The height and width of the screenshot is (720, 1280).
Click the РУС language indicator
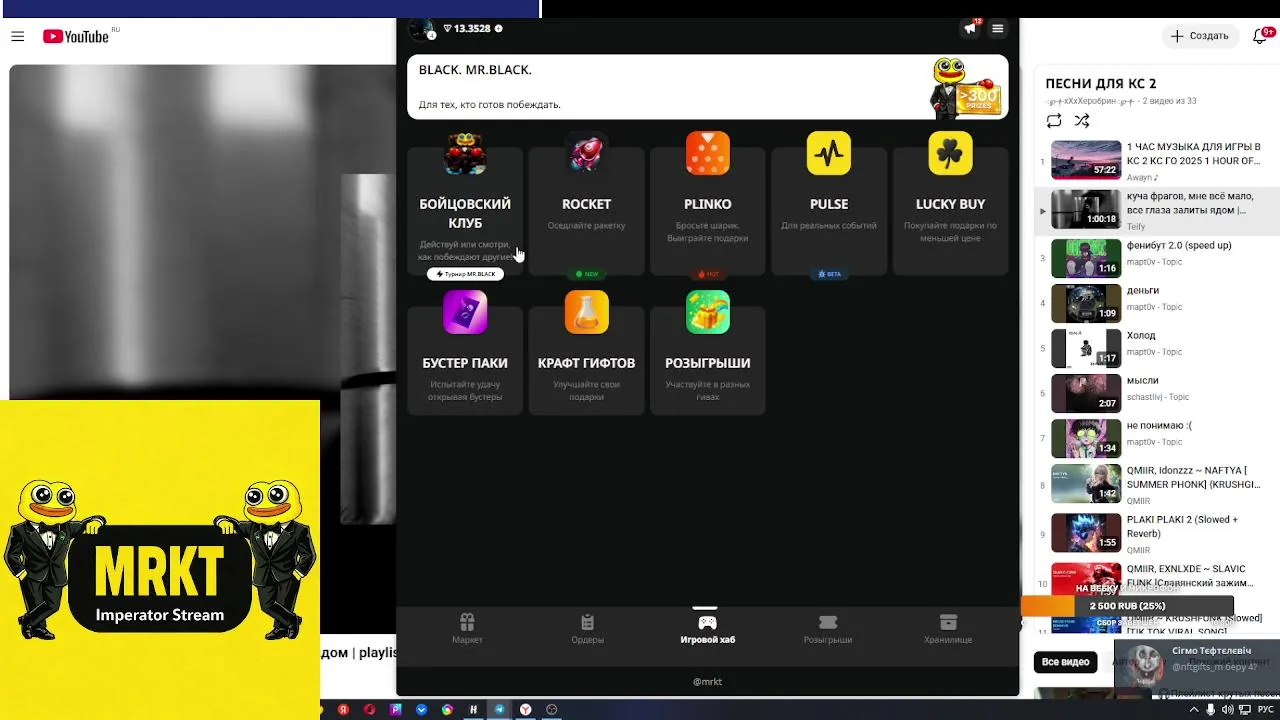coord(1266,710)
